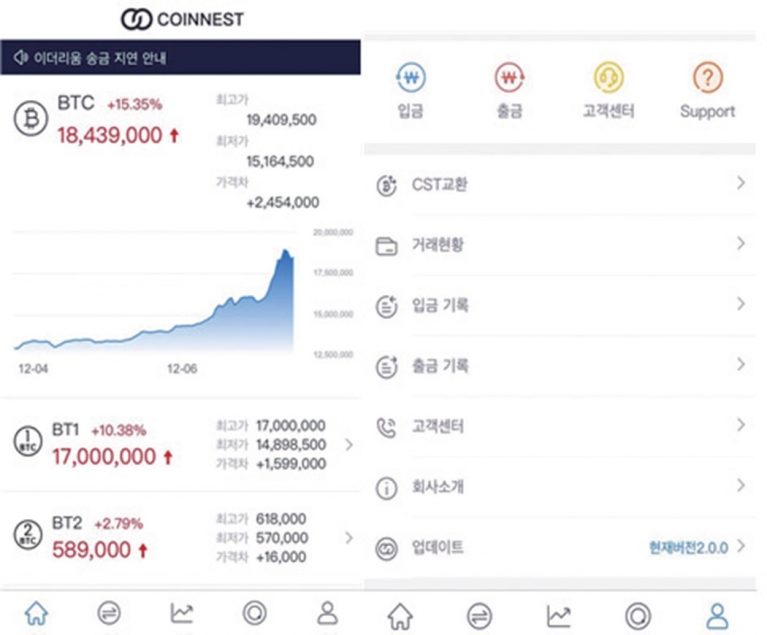Tap the 고객센터 phone icon in list
Image resolution: width=767 pixels, height=635 pixels.
coord(386,427)
